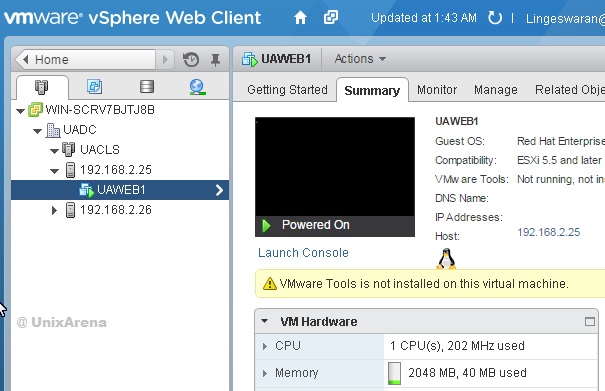The width and height of the screenshot is (605, 391).
Task: Click the Linux penguin guest OS icon
Action: [446, 259]
